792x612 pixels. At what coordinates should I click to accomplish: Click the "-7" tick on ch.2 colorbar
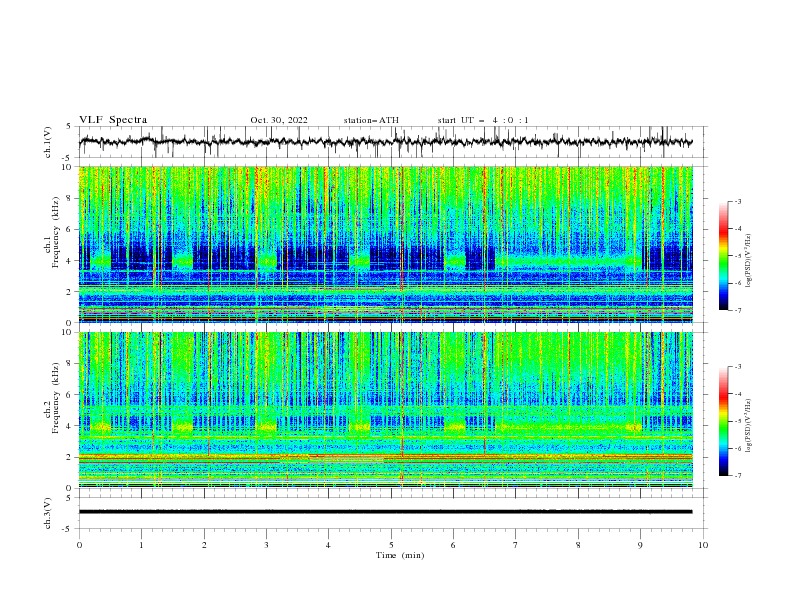737,476
